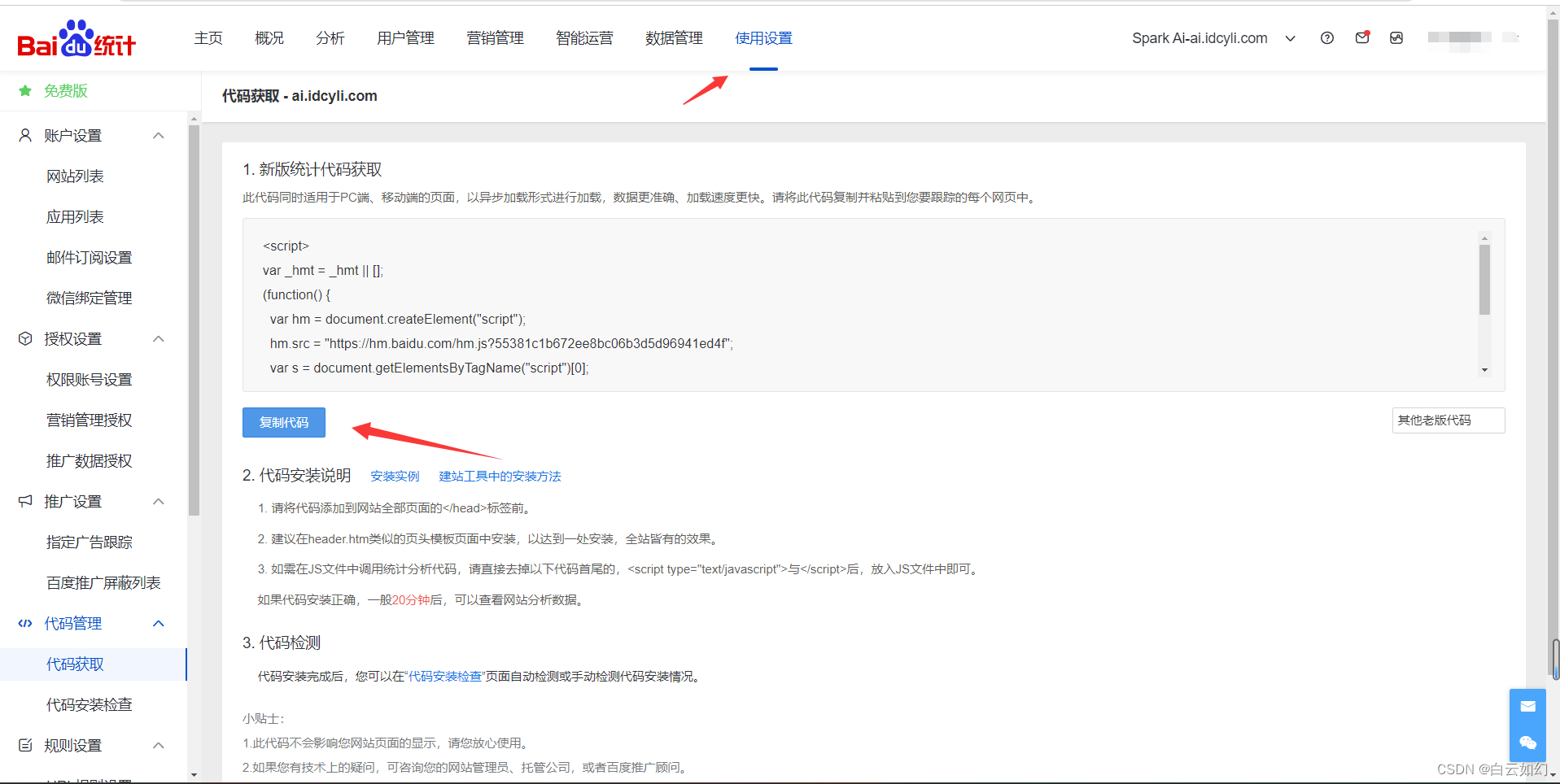This screenshot has width=1560, height=784.
Task: Click the red 20分钟 text
Action: [x=411, y=600]
